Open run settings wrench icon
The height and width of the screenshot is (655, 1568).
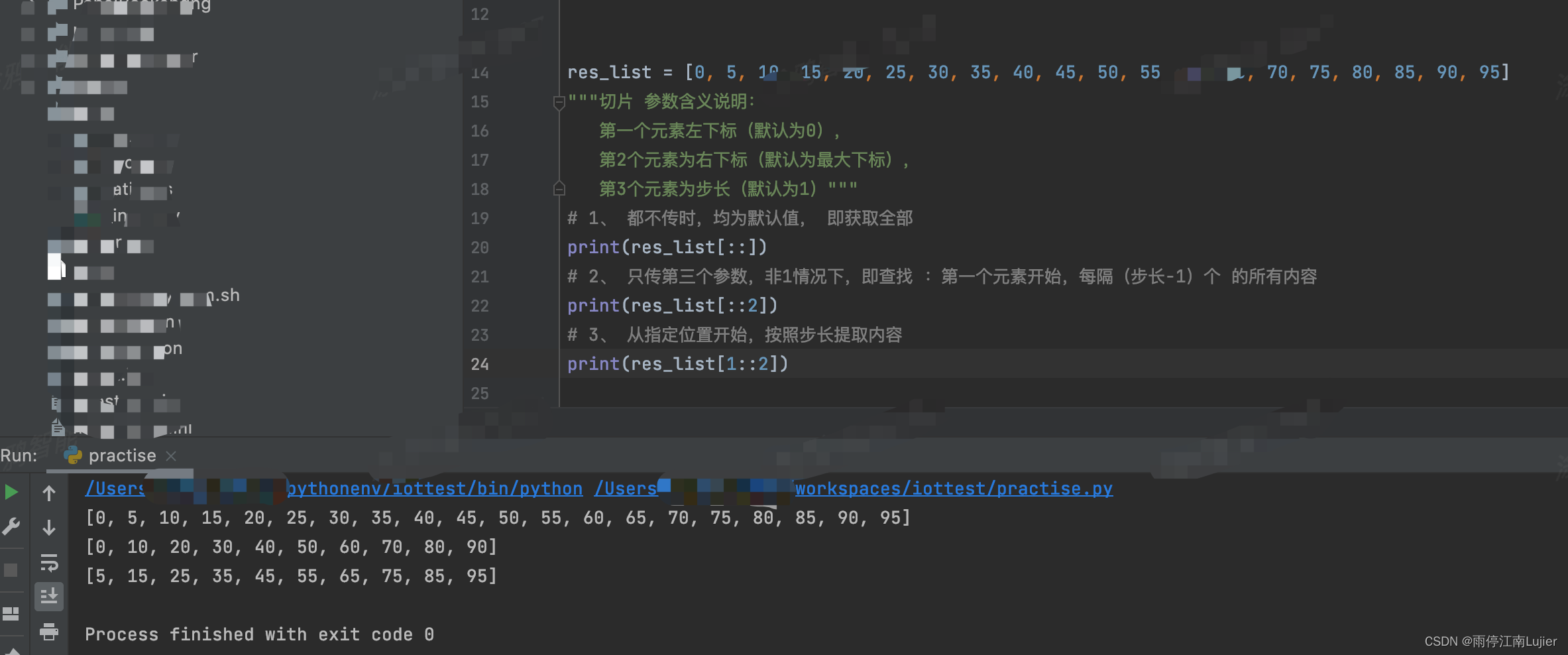tap(11, 527)
